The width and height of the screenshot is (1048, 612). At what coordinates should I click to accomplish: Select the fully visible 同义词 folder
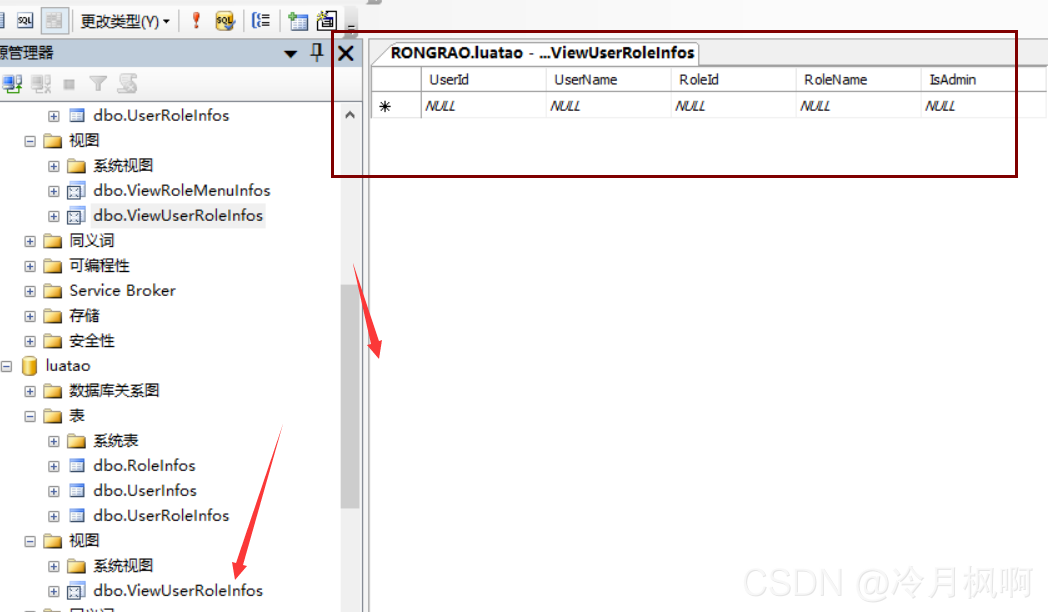(92, 241)
